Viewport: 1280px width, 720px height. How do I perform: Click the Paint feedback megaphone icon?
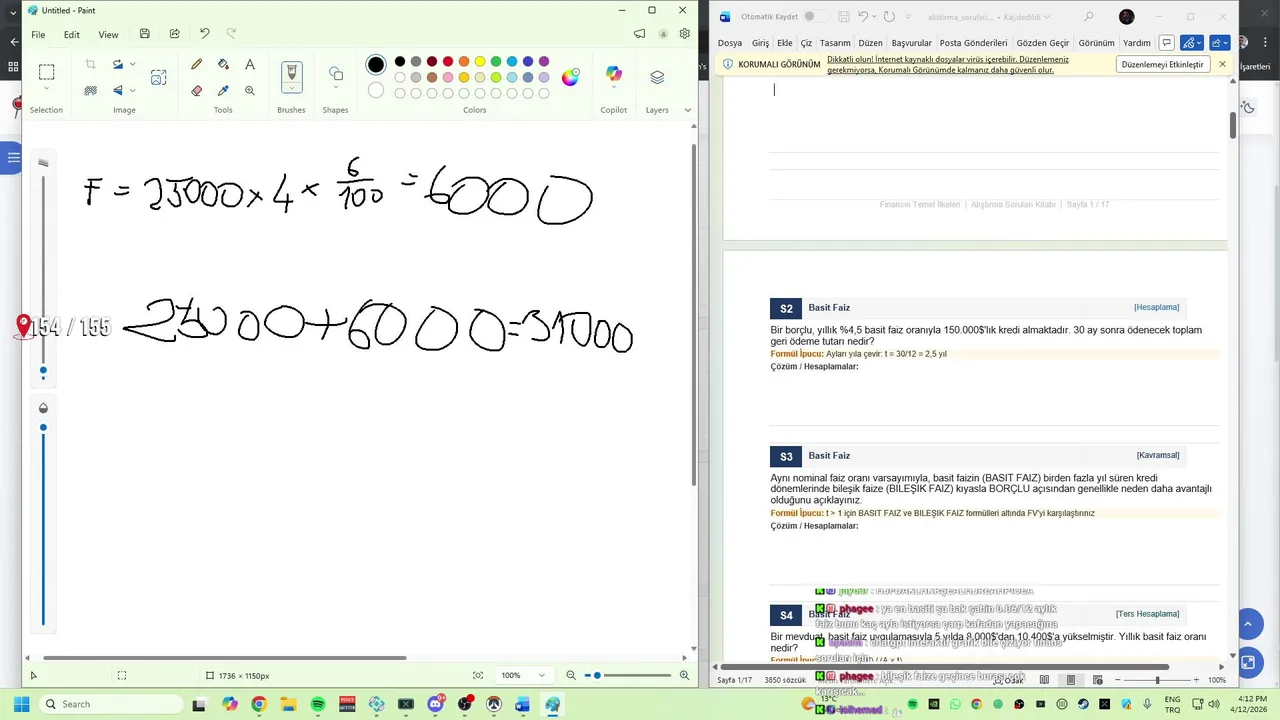tap(639, 34)
